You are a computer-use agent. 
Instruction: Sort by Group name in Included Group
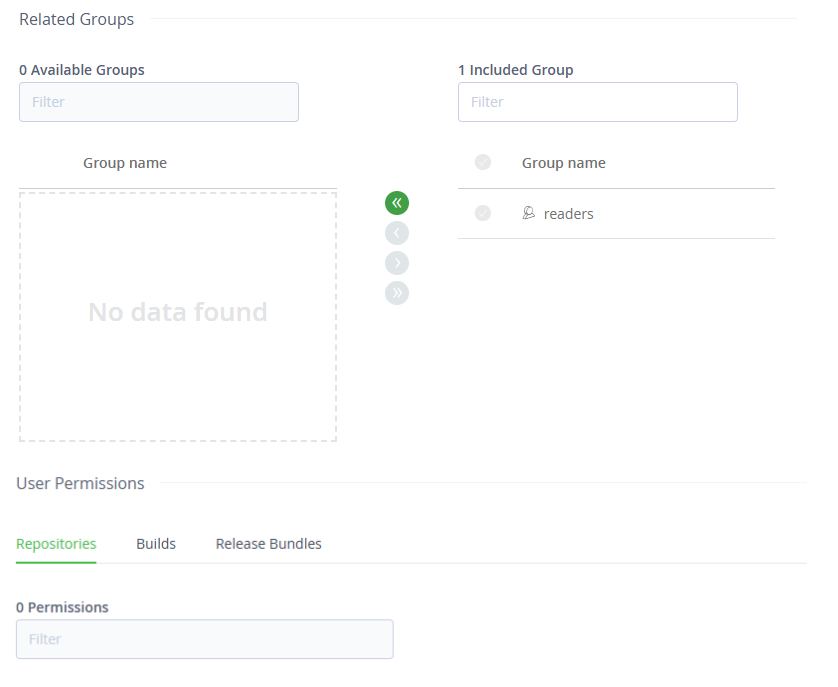(x=564, y=163)
